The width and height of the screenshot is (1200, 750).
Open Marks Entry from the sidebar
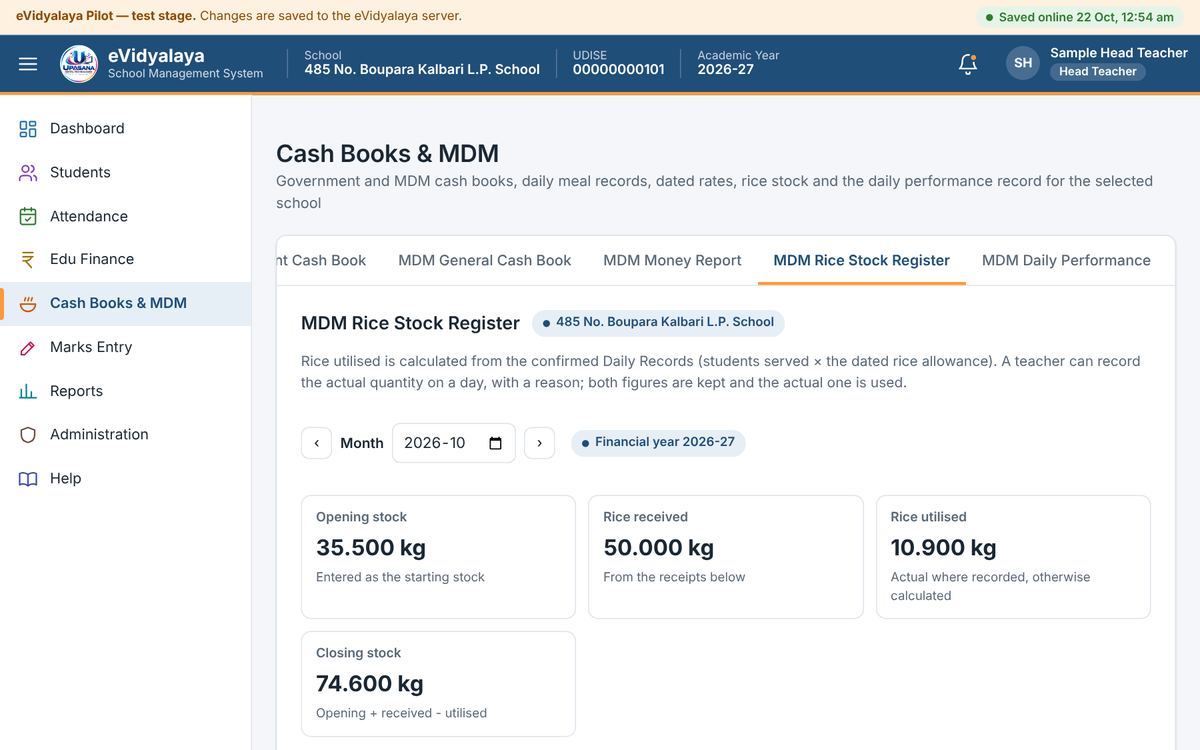coord(125,348)
